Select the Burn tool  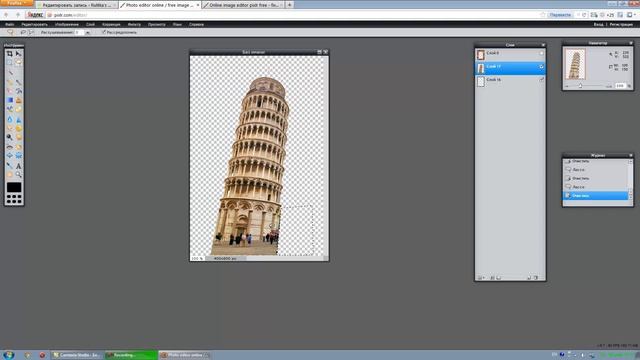(x=18, y=138)
